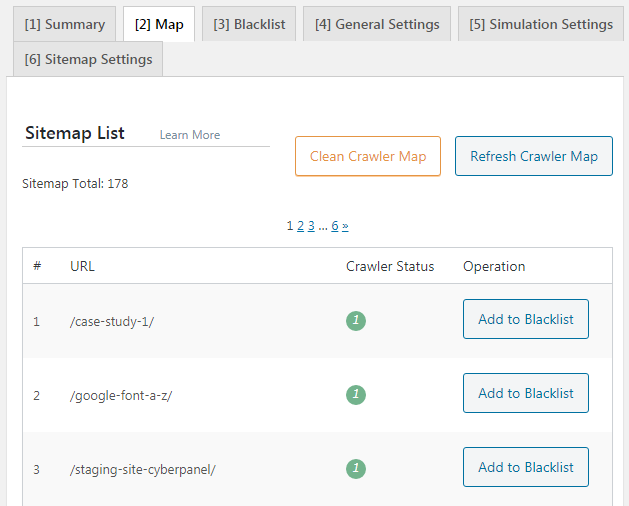Click Refresh Crawler Map button
The image size is (629, 506).
tap(534, 156)
